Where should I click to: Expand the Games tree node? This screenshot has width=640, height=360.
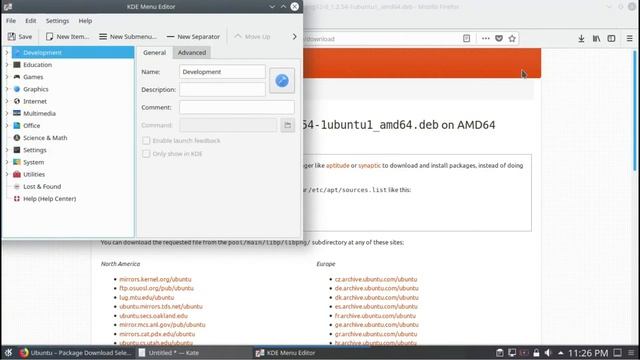[x=7, y=77]
